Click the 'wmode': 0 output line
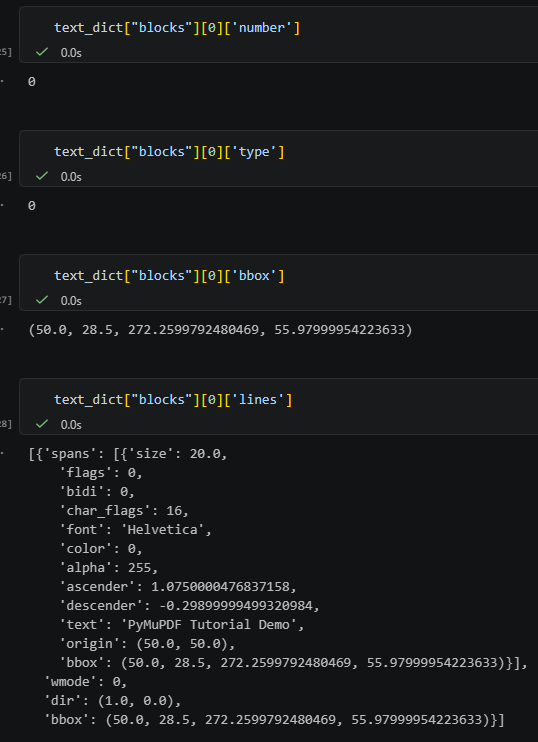 [86, 682]
